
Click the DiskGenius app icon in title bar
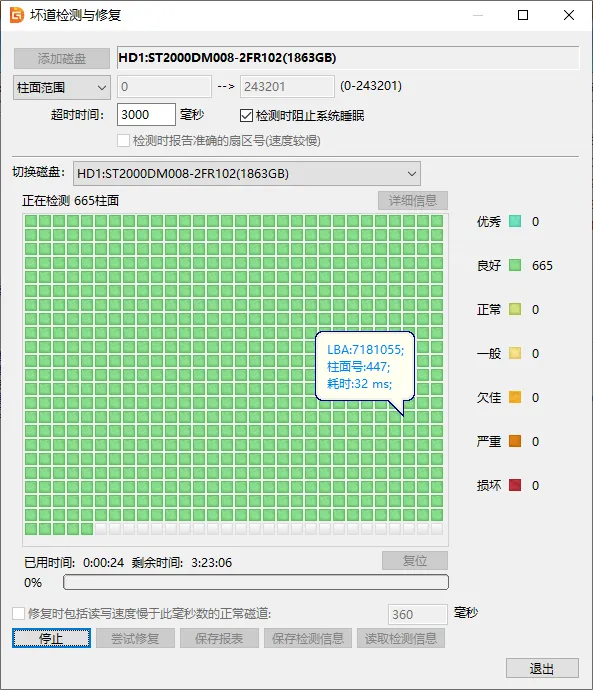tap(17, 15)
